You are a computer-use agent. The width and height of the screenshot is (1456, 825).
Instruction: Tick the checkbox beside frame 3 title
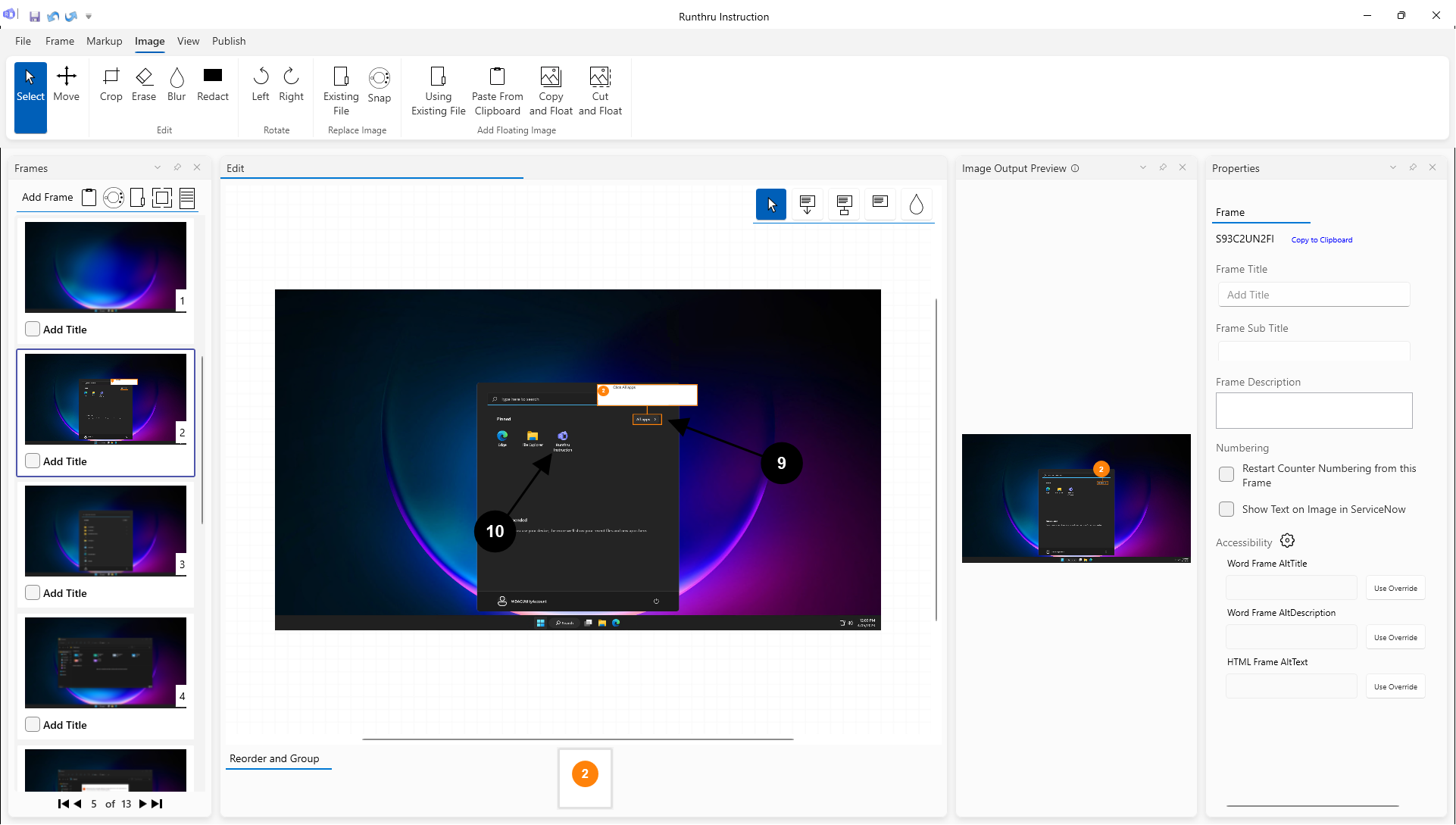pyautogui.click(x=33, y=592)
